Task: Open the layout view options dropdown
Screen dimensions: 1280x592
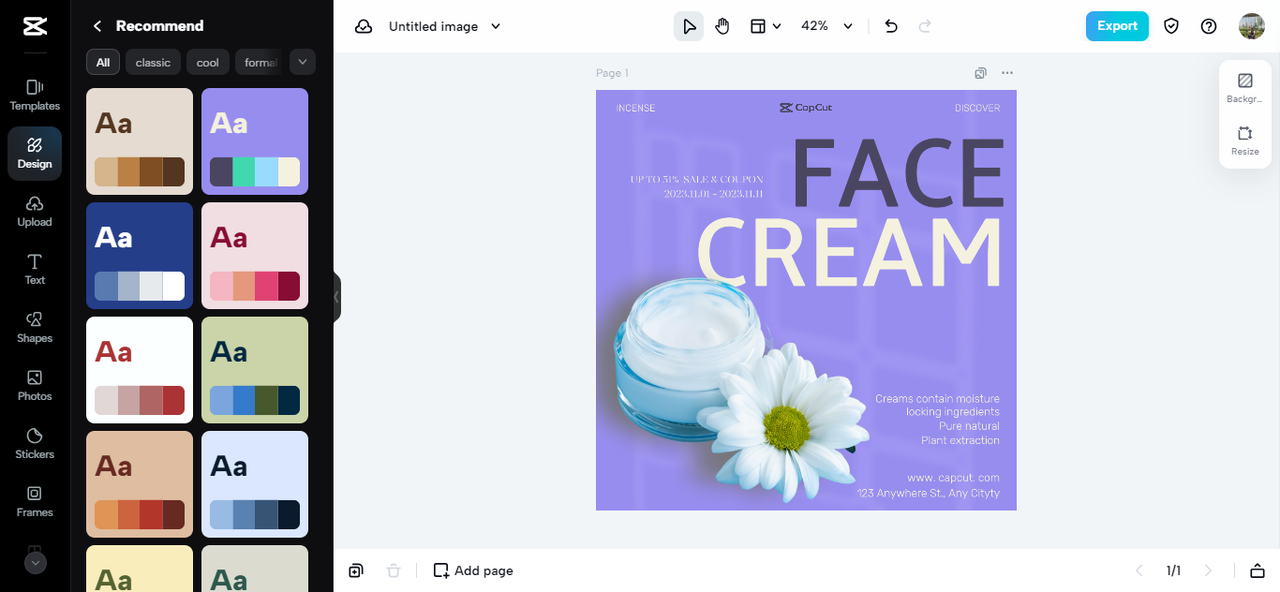Action: point(765,26)
